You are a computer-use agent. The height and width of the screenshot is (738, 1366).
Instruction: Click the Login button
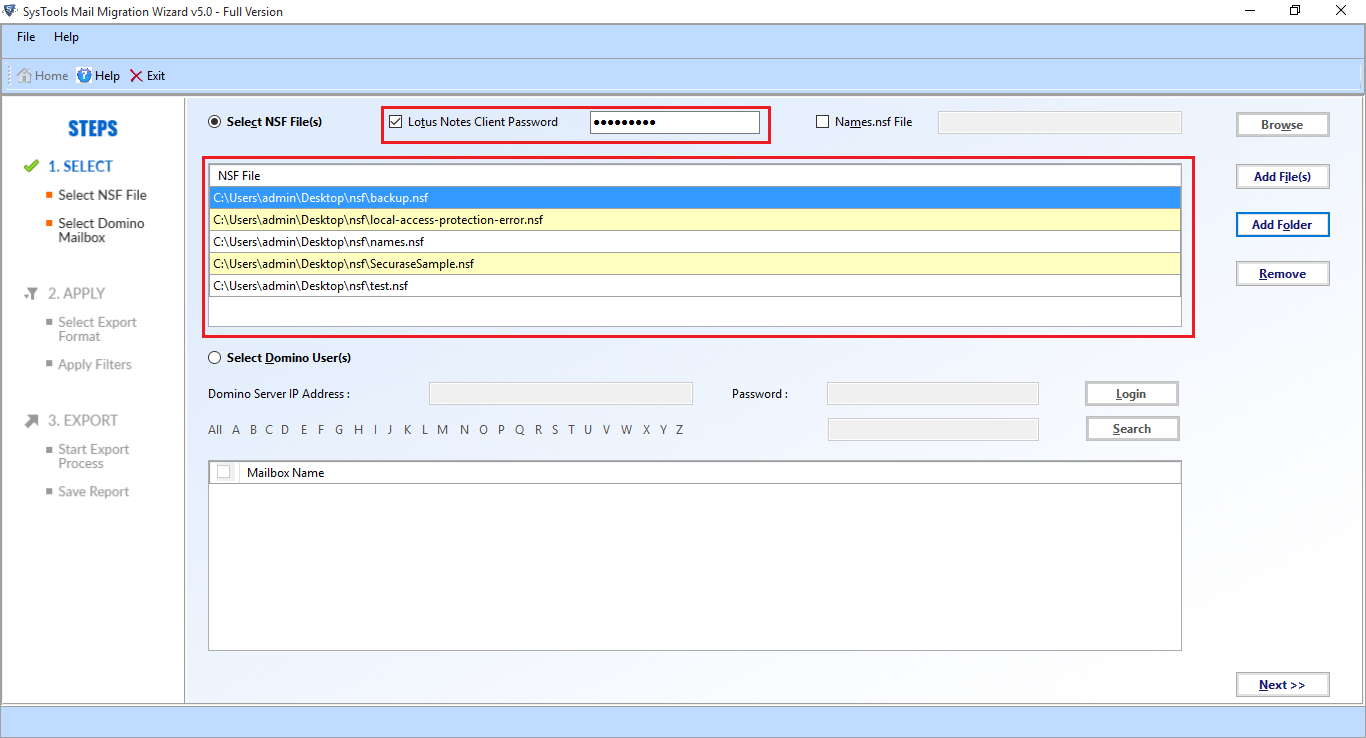[1132, 394]
